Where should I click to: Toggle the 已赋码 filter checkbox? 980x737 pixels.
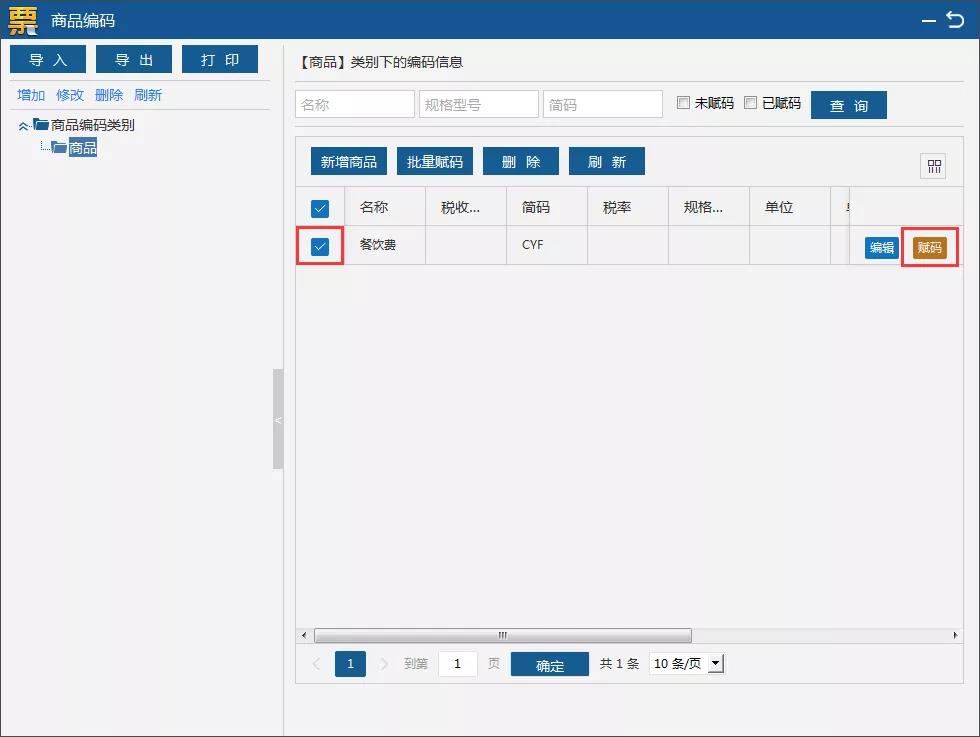tap(750, 103)
